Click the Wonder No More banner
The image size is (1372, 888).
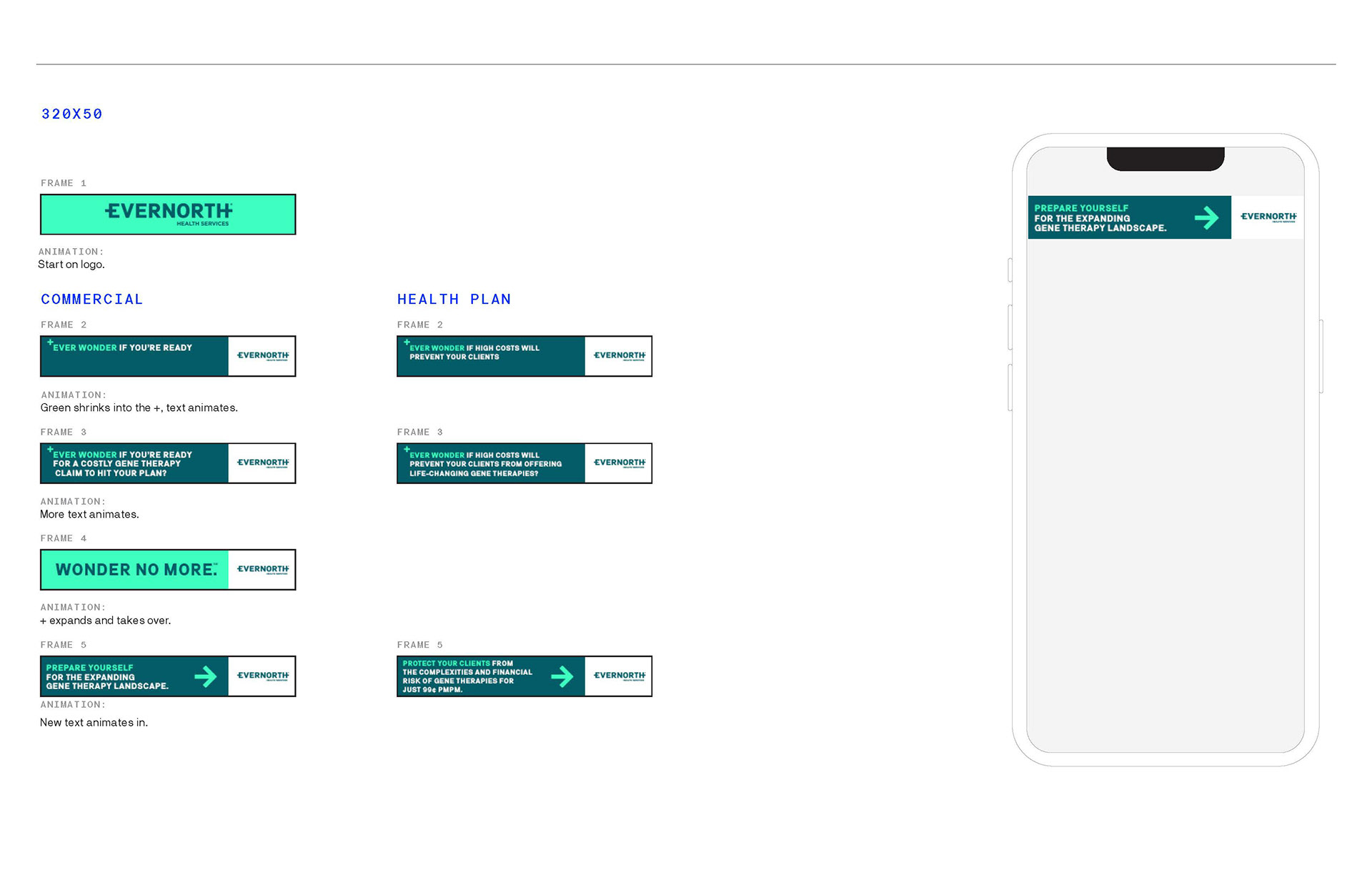168,570
